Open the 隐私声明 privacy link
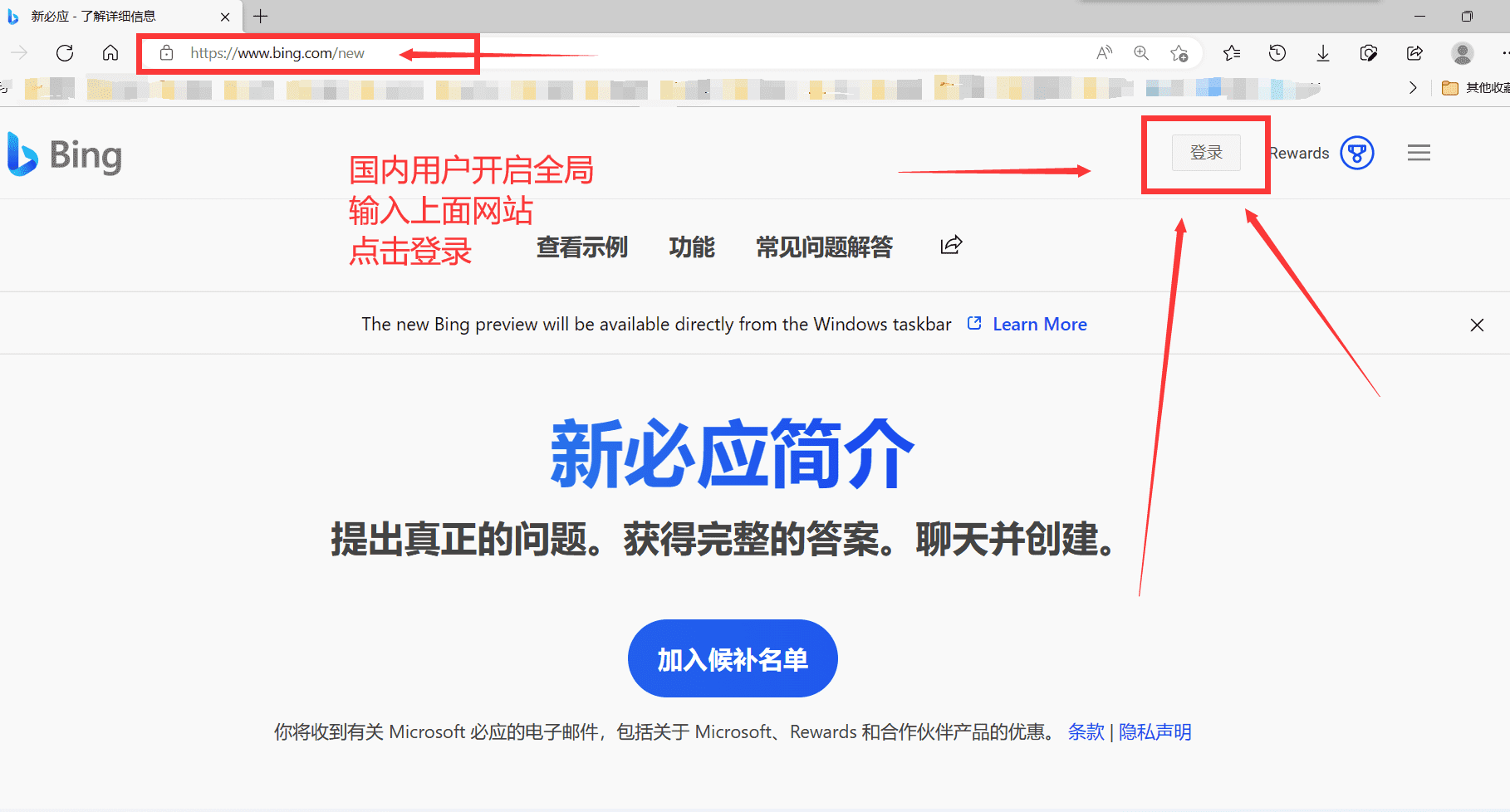Image resolution: width=1510 pixels, height=812 pixels. tap(1155, 731)
